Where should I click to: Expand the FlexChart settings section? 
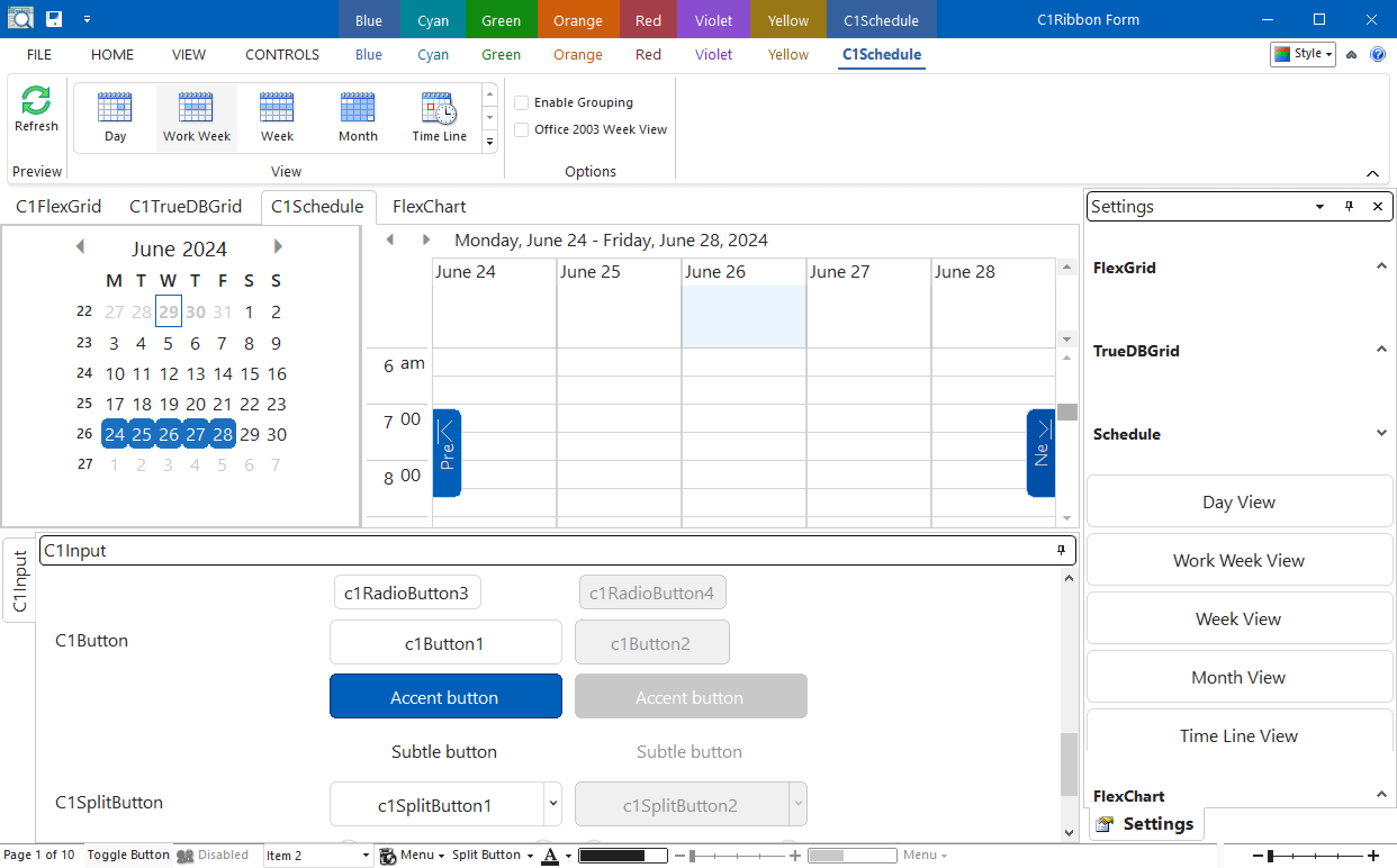1381,794
